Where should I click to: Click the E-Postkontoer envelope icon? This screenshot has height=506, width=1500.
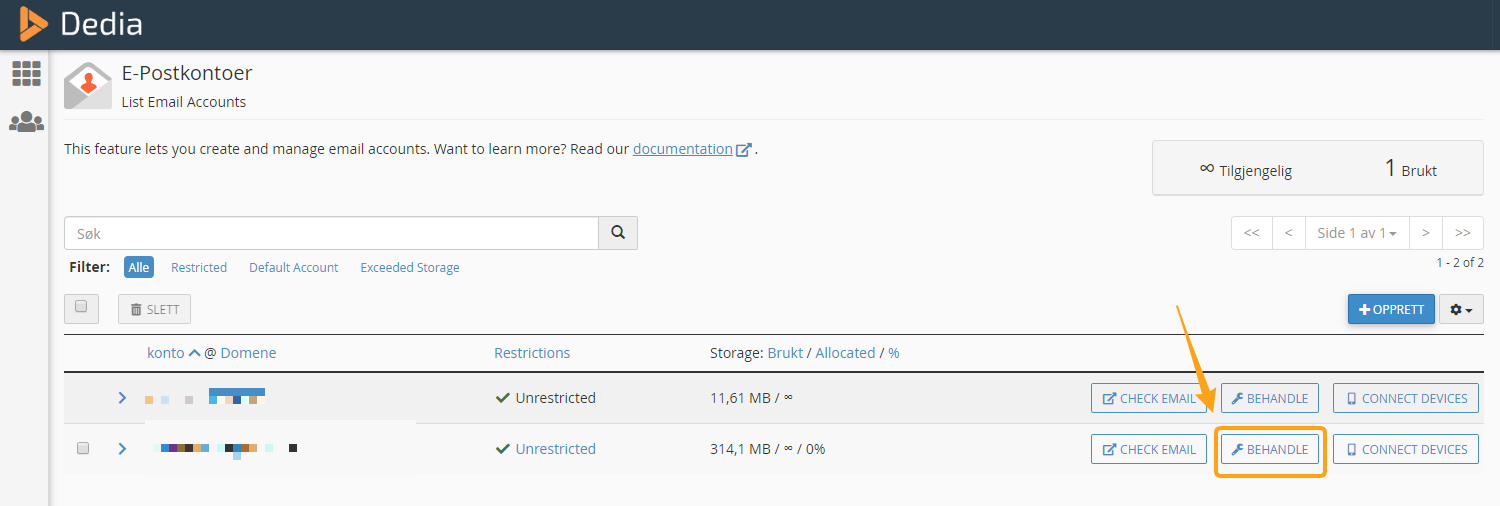(88, 85)
